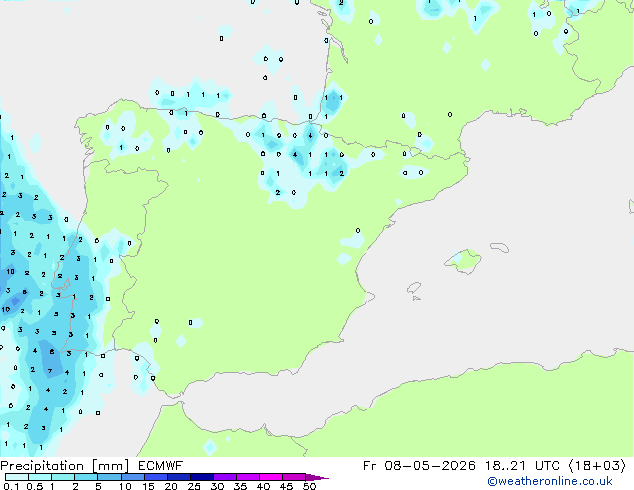
Task: Click the '45' legend scale label
Action: [286, 486]
